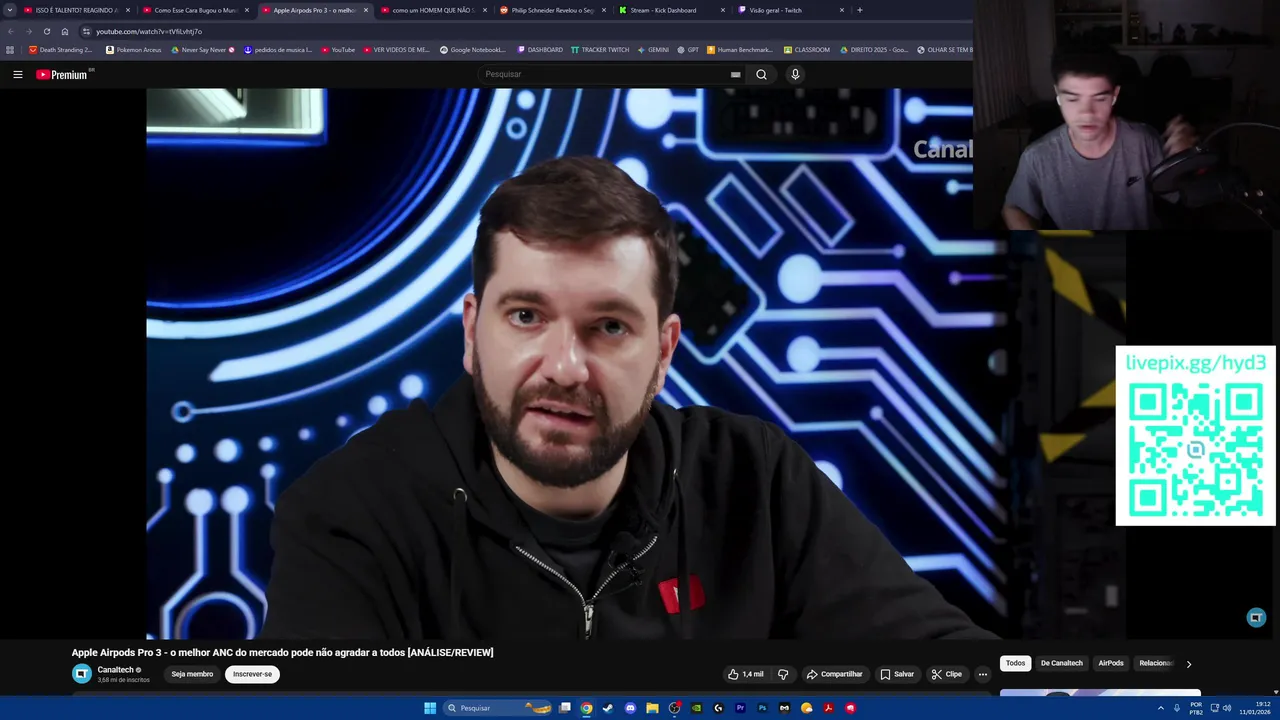Open the Human Benchmark bookmark

click(740, 49)
